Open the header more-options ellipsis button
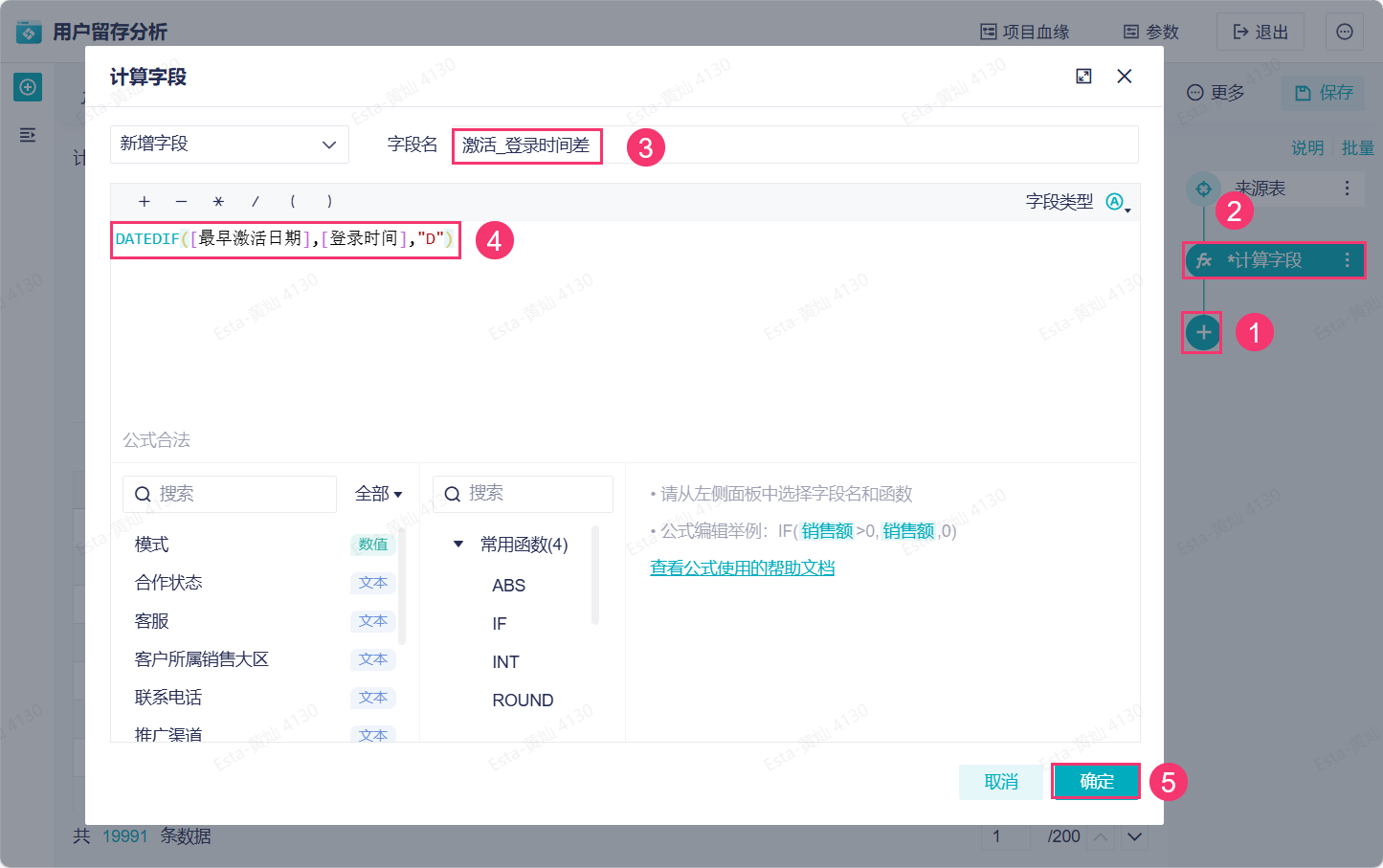The image size is (1383, 868). (x=1345, y=33)
